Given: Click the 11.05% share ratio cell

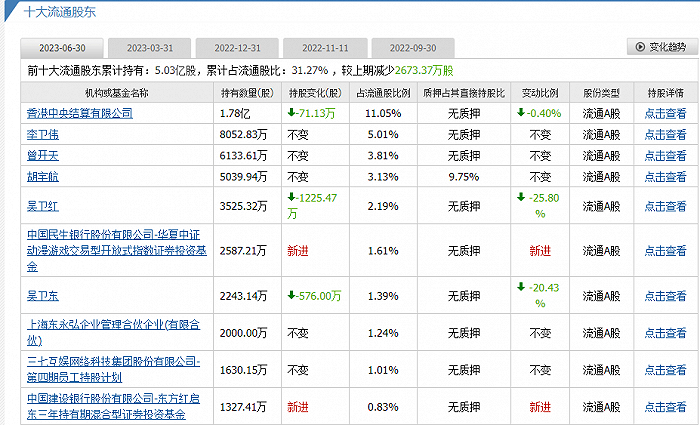Looking at the screenshot, I should point(383,113).
